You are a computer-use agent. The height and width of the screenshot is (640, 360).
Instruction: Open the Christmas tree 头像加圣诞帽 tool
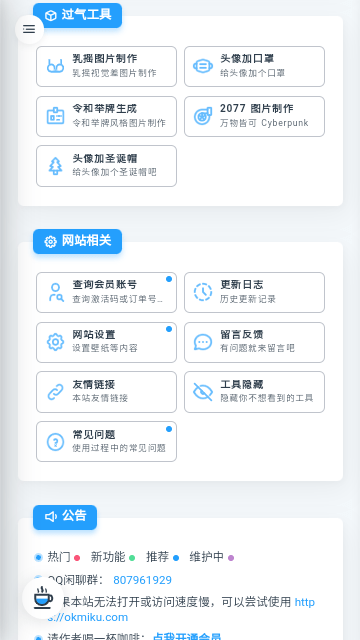coord(107,166)
